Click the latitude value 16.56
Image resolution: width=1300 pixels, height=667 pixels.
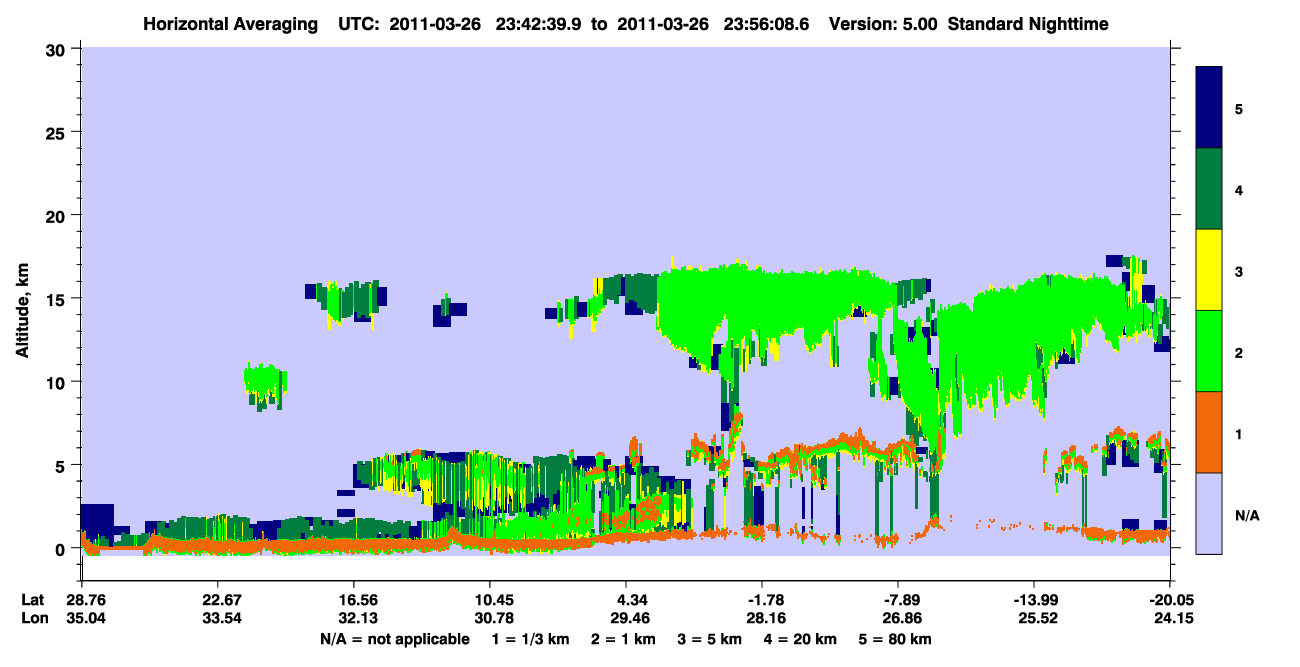[353, 600]
